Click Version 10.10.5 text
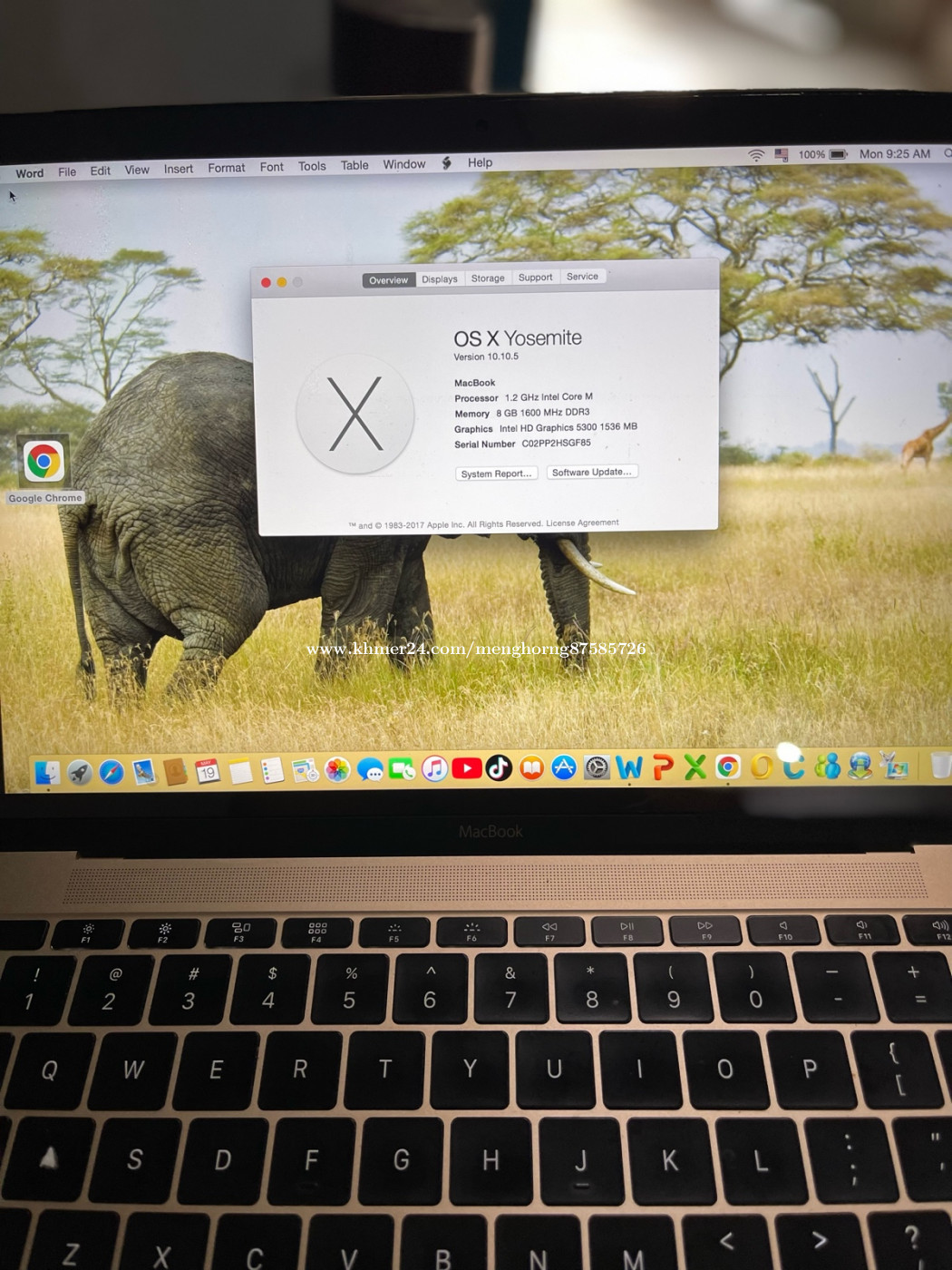Viewport: 952px width, 1270px height. 486,357
